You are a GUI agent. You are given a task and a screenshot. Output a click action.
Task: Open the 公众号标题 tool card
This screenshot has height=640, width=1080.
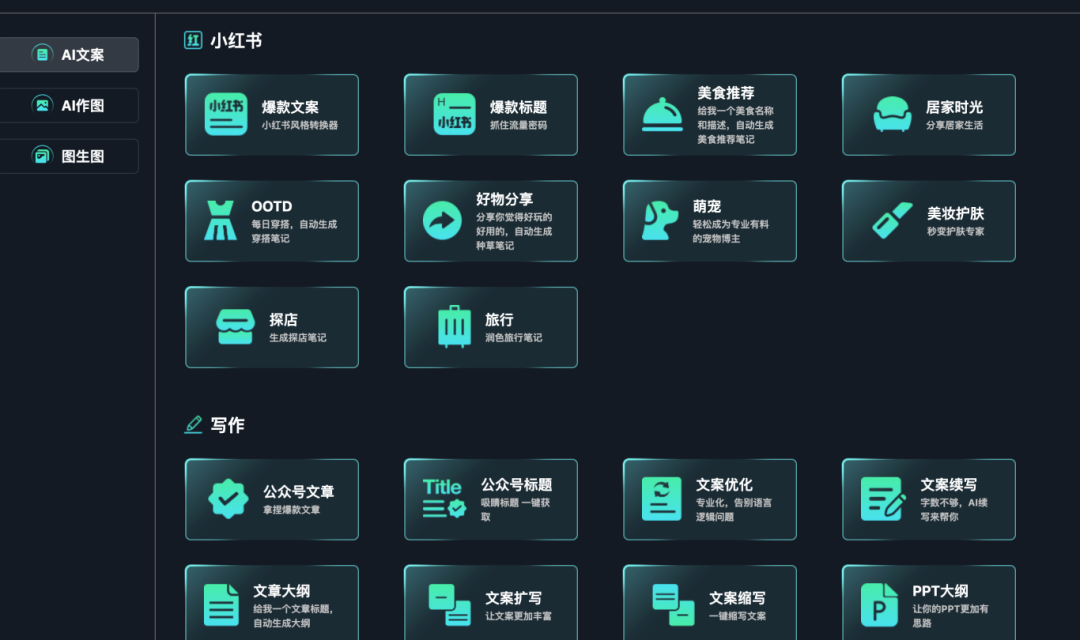pyautogui.click(x=490, y=499)
